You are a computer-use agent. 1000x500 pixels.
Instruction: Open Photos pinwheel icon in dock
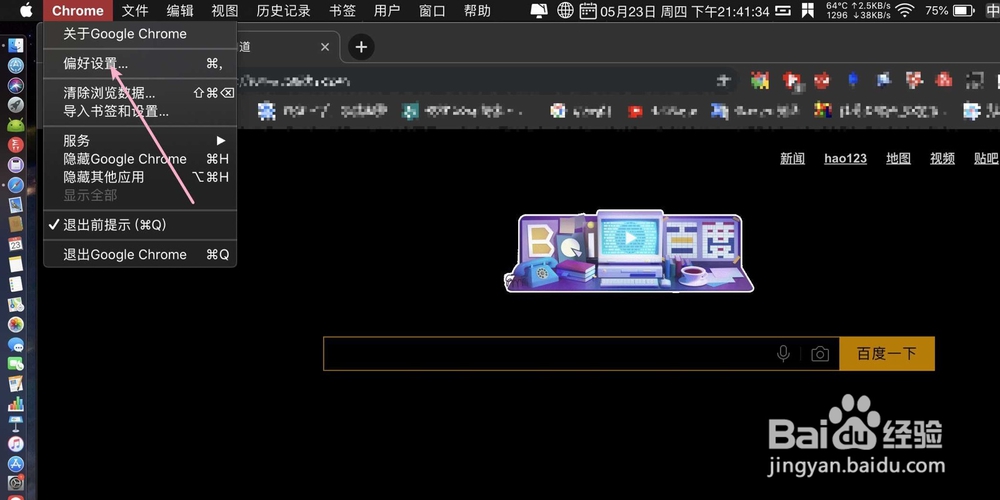click(15, 324)
